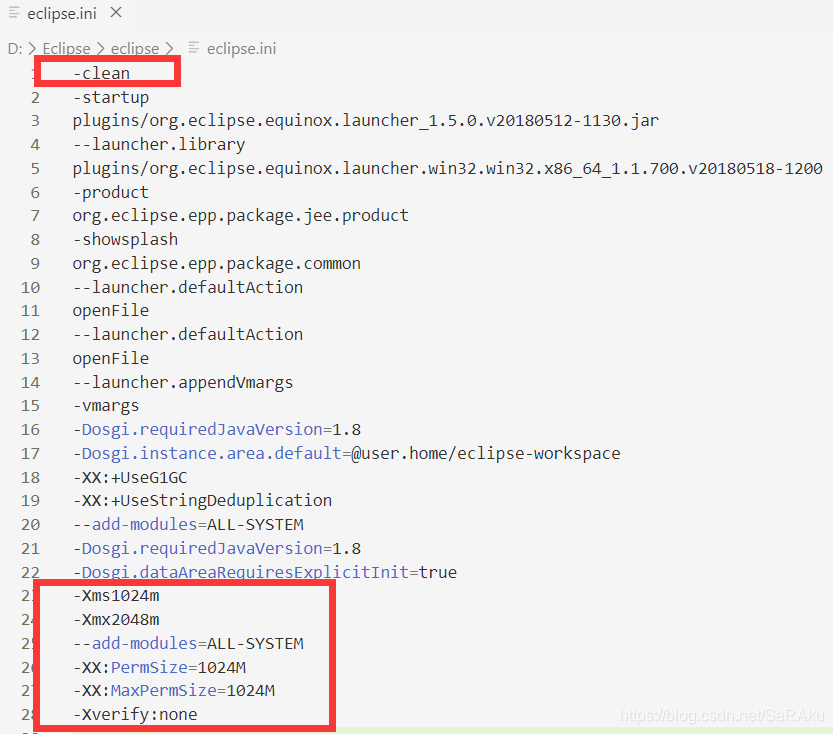Click the -XX:+UseG1GC line
The image size is (833, 734).
pos(129,477)
